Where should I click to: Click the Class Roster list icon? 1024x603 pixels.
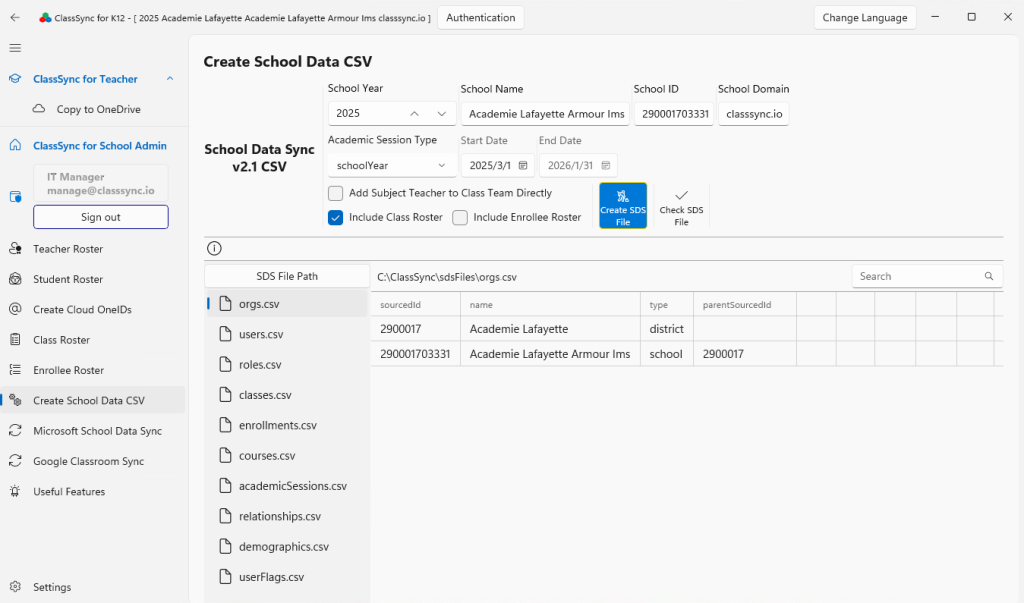[x=15, y=340]
